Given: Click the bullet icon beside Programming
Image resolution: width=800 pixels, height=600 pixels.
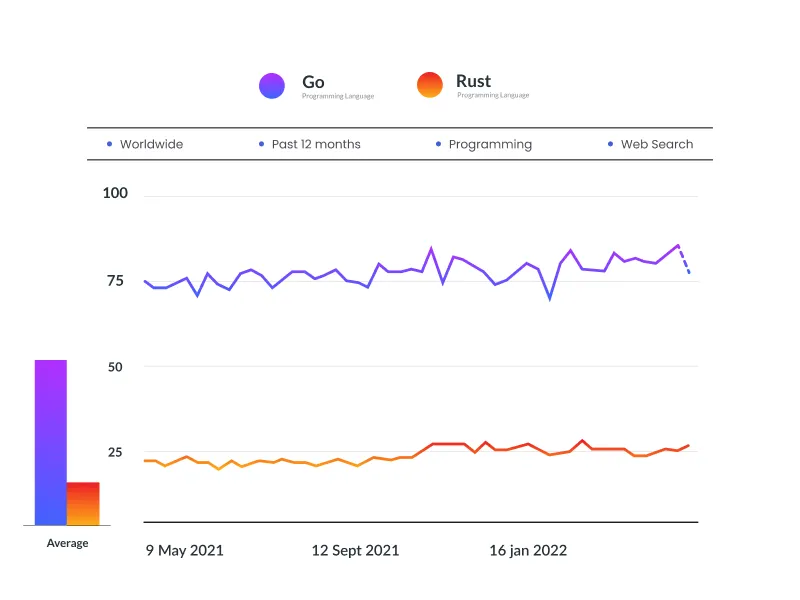Looking at the screenshot, I should (x=438, y=144).
